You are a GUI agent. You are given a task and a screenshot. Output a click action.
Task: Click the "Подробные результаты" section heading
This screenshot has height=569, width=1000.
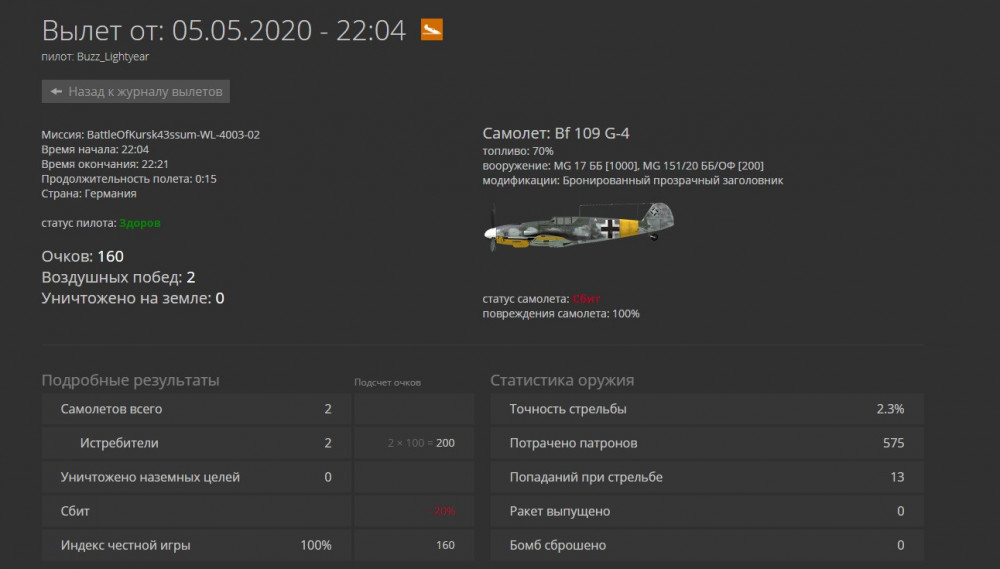tap(130, 380)
